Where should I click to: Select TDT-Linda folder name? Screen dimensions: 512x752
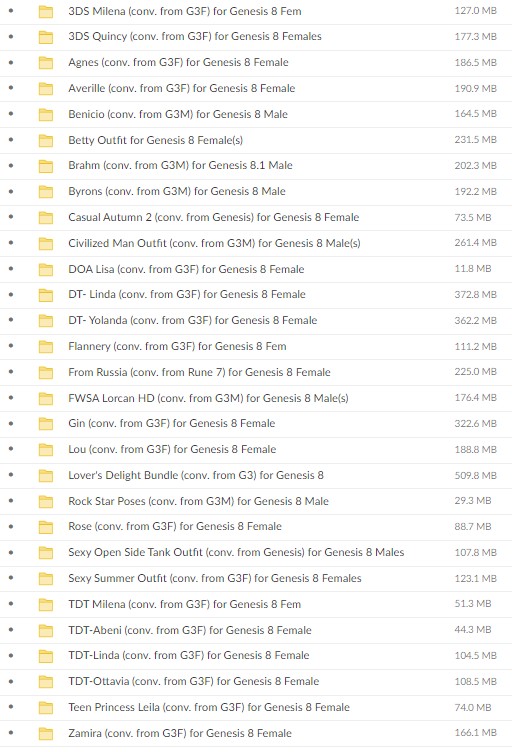point(188,656)
